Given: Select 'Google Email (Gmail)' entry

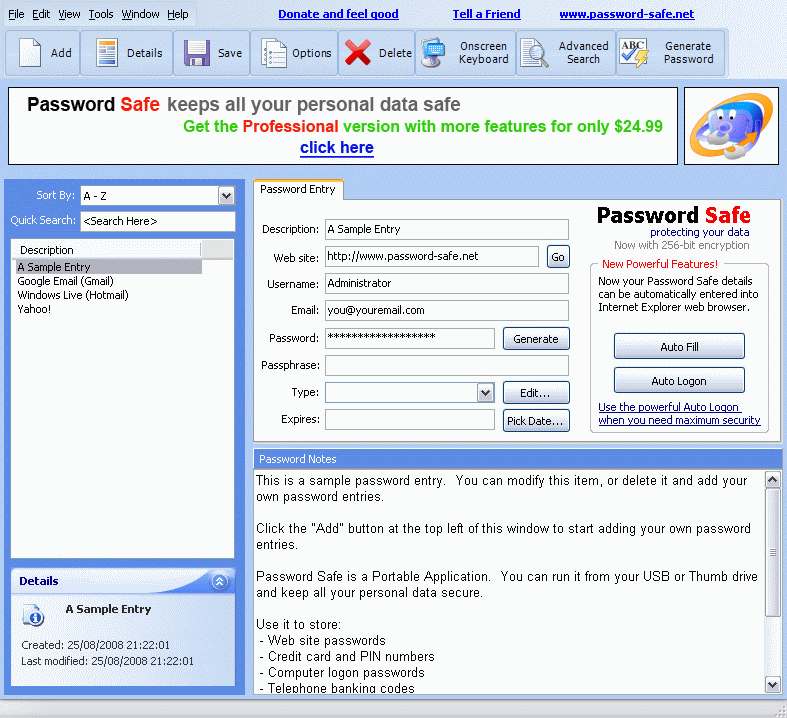Looking at the screenshot, I should [x=65, y=281].
